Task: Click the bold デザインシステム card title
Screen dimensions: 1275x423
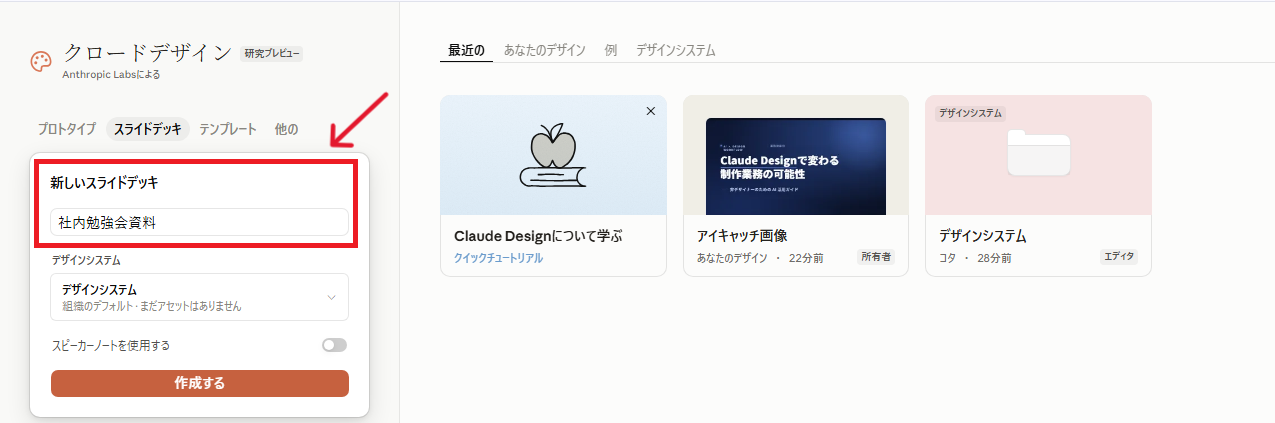Action: coord(983,237)
